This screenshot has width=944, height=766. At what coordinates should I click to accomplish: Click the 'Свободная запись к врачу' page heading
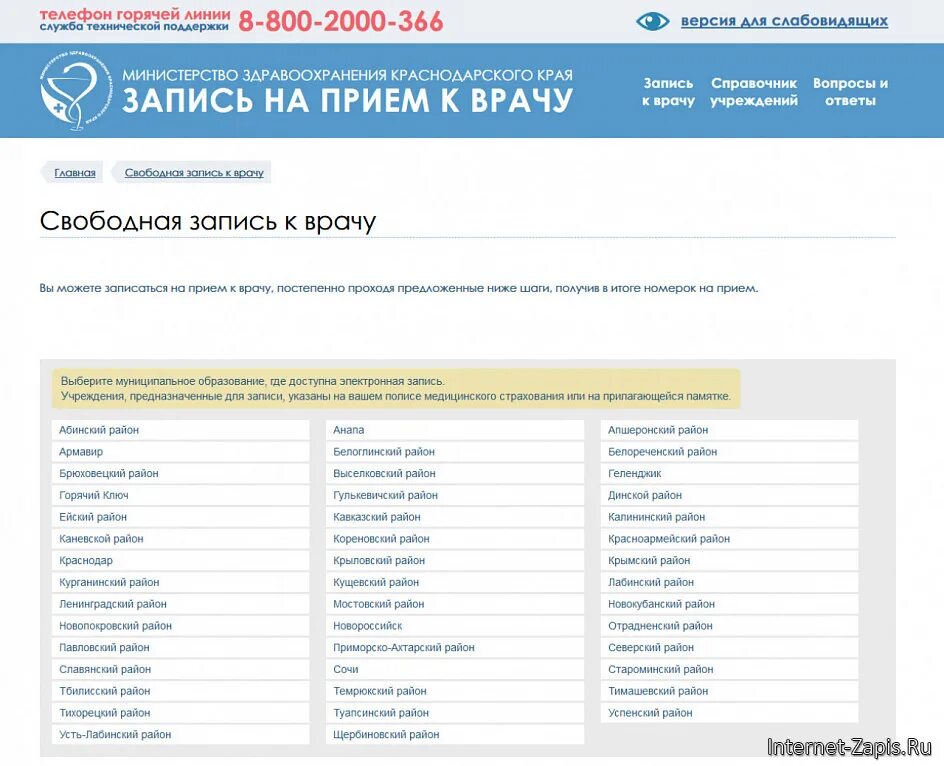point(208,221)
